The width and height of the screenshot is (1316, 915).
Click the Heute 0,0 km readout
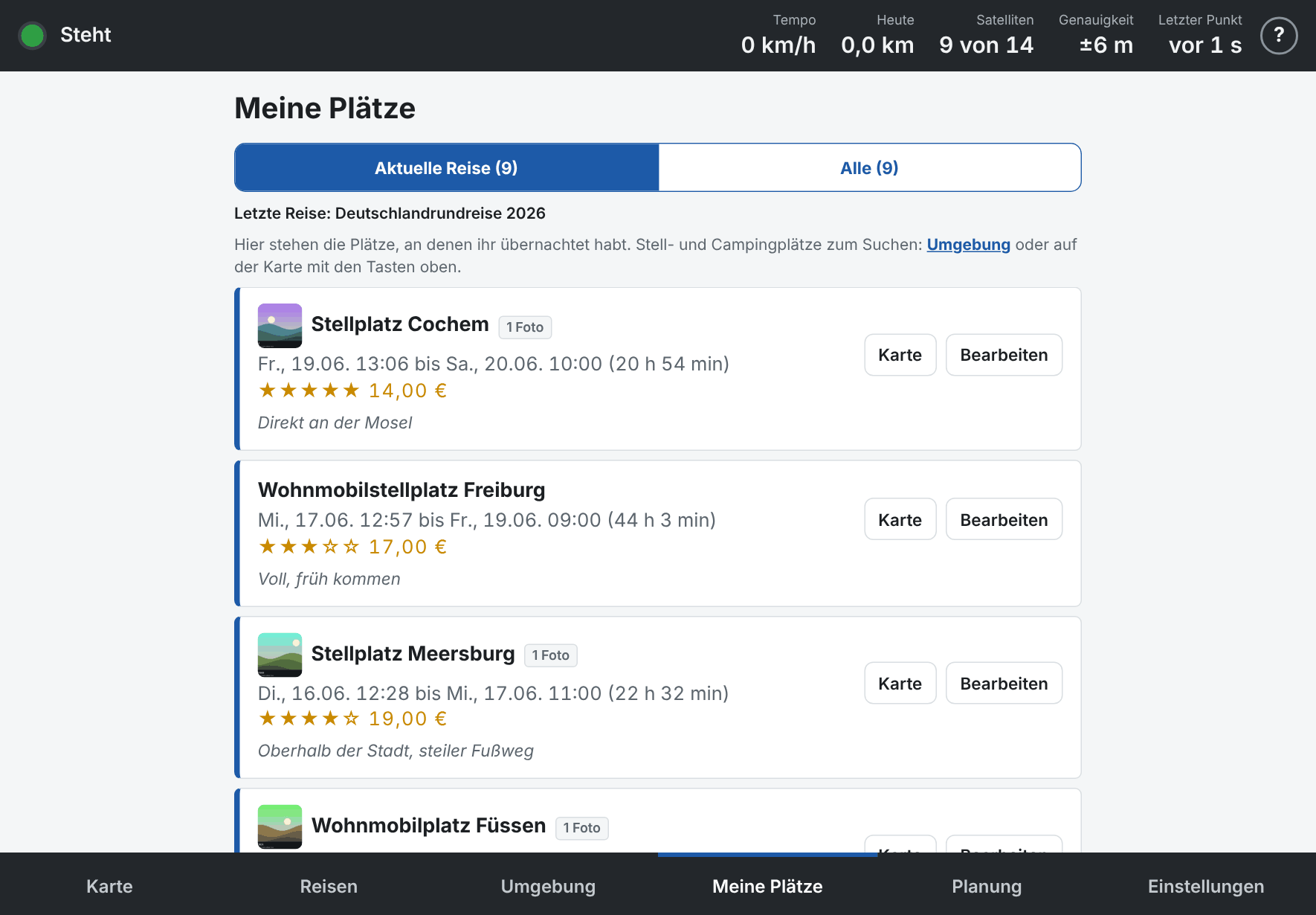877,35
